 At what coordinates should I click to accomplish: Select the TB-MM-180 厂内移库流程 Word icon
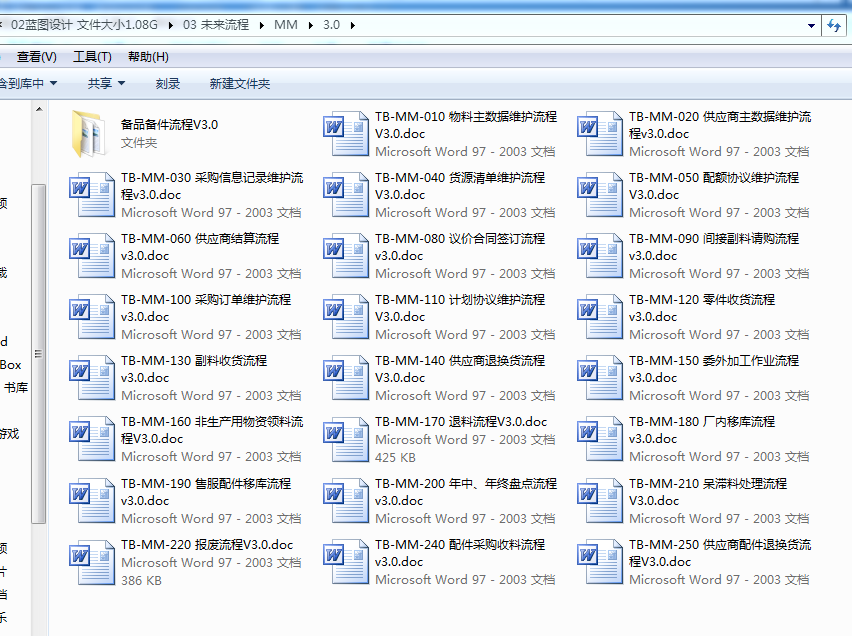600,439
